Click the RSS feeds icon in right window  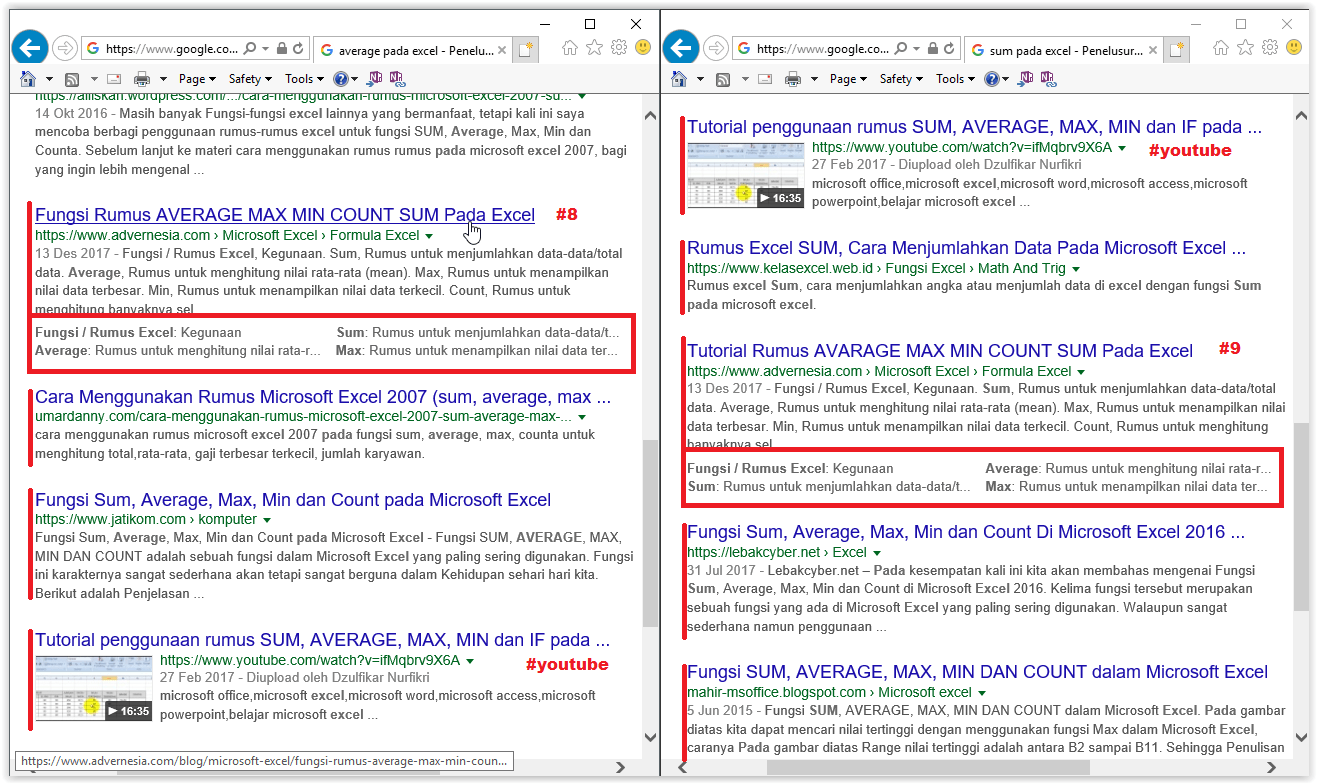tap(723, 79)
